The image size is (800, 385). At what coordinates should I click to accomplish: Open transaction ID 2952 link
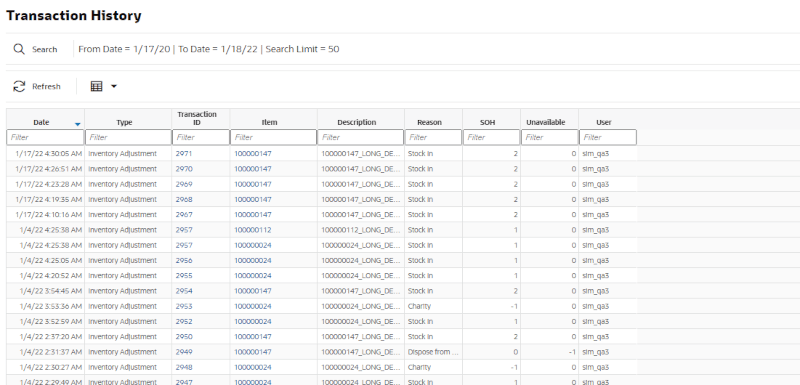click(184, 322)
